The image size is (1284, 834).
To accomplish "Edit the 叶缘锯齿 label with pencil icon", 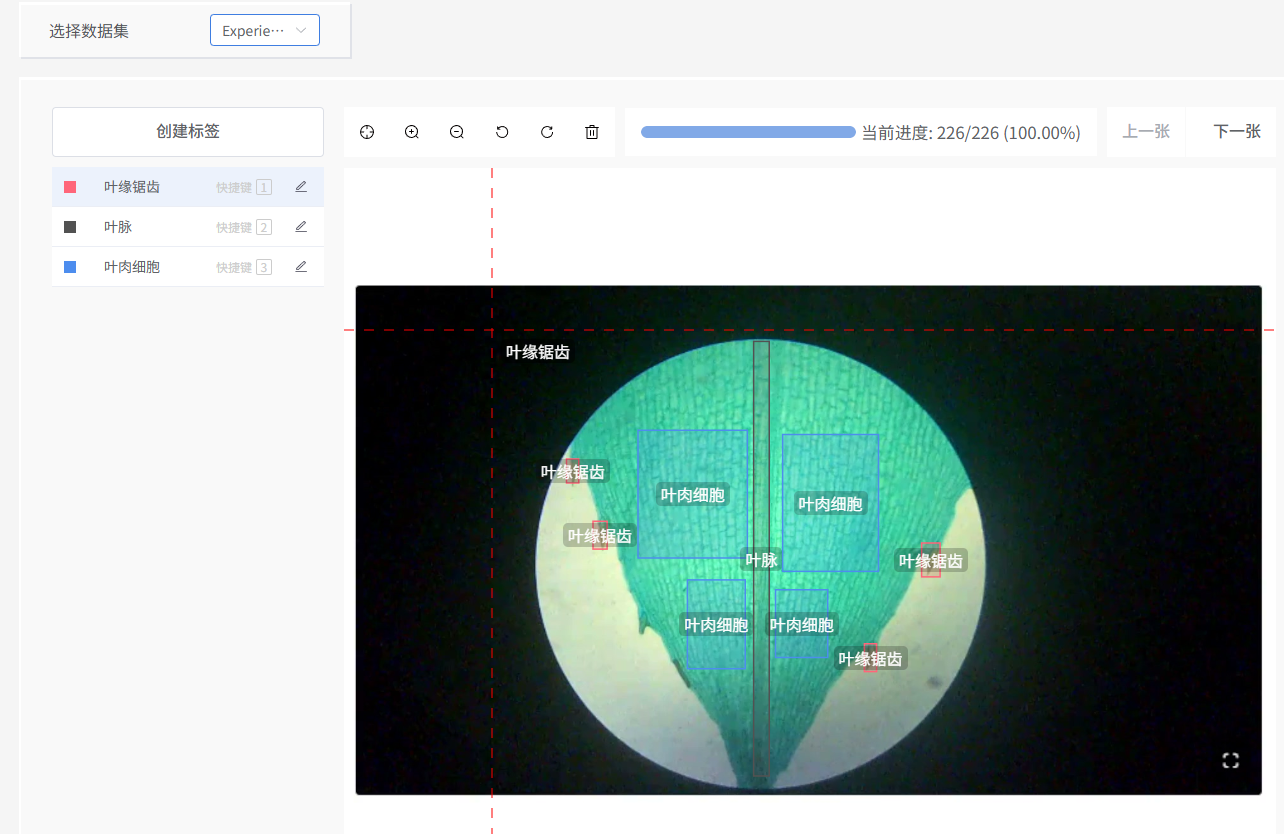I will [x=301, y=187].
